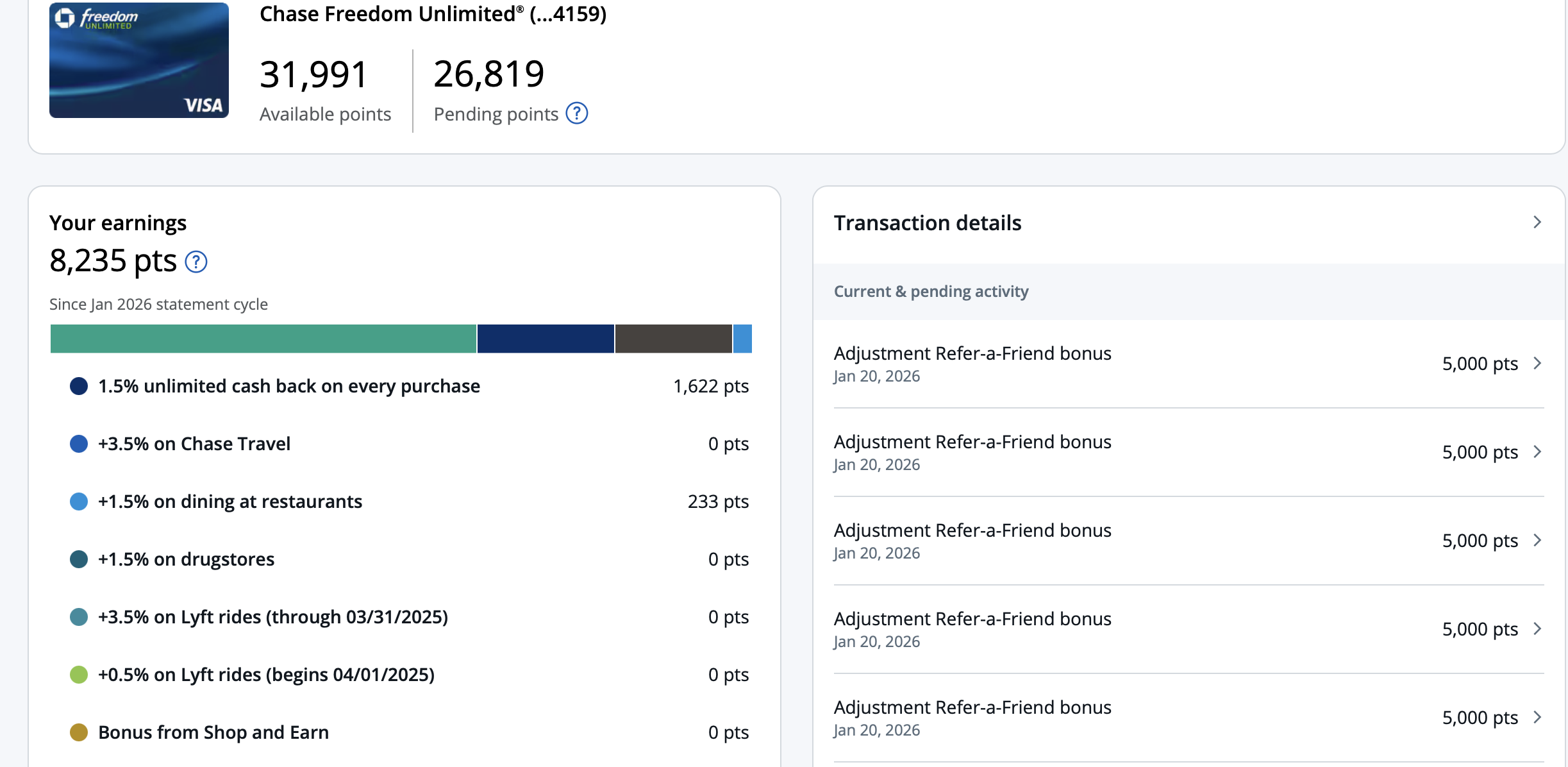This screenshot has width=1568, height=767.
Task: Select the dark gray earnings bar segment
Action: tap(673, 339)
